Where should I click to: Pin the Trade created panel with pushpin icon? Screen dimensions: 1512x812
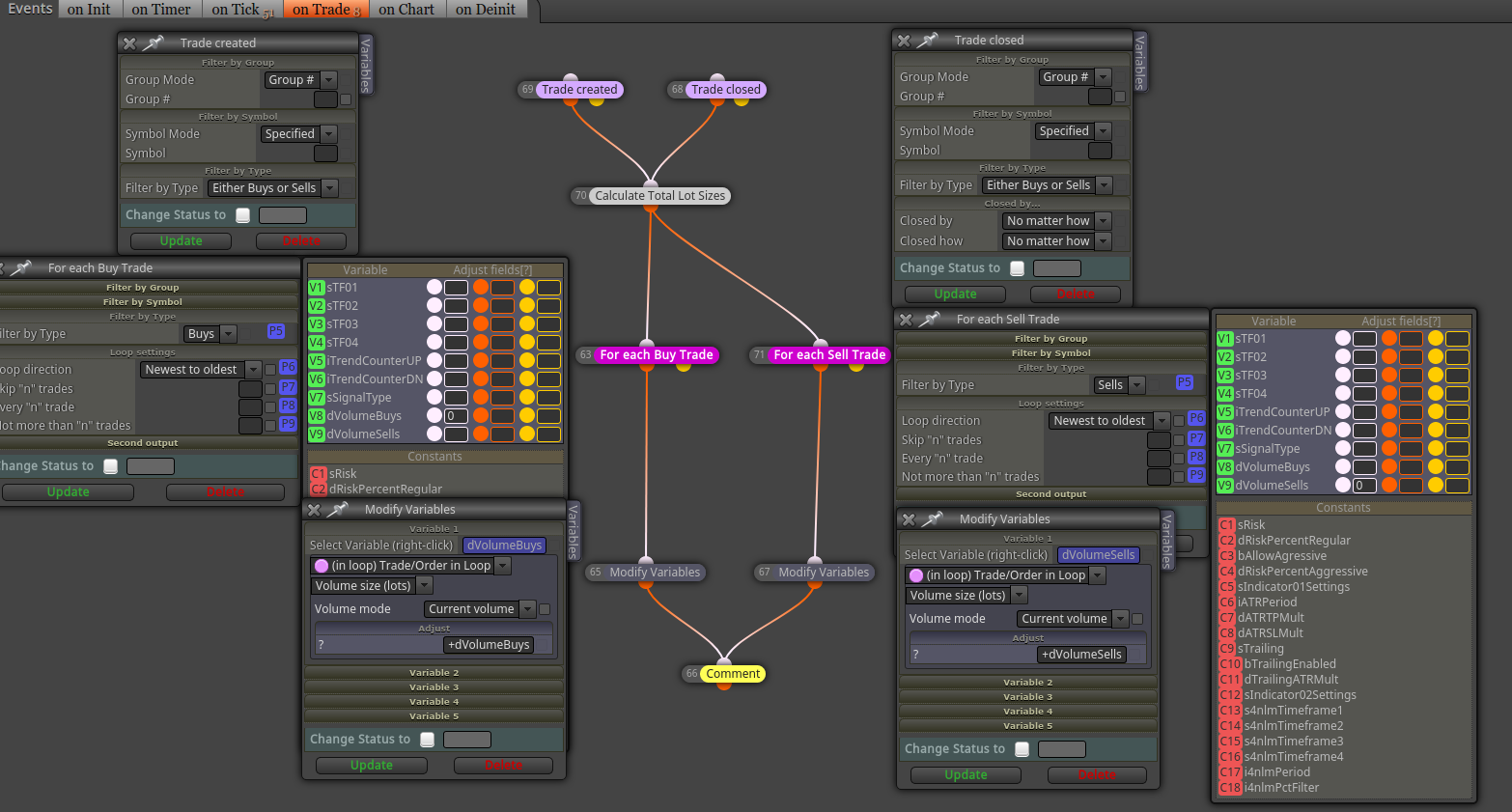click(154, 43)
